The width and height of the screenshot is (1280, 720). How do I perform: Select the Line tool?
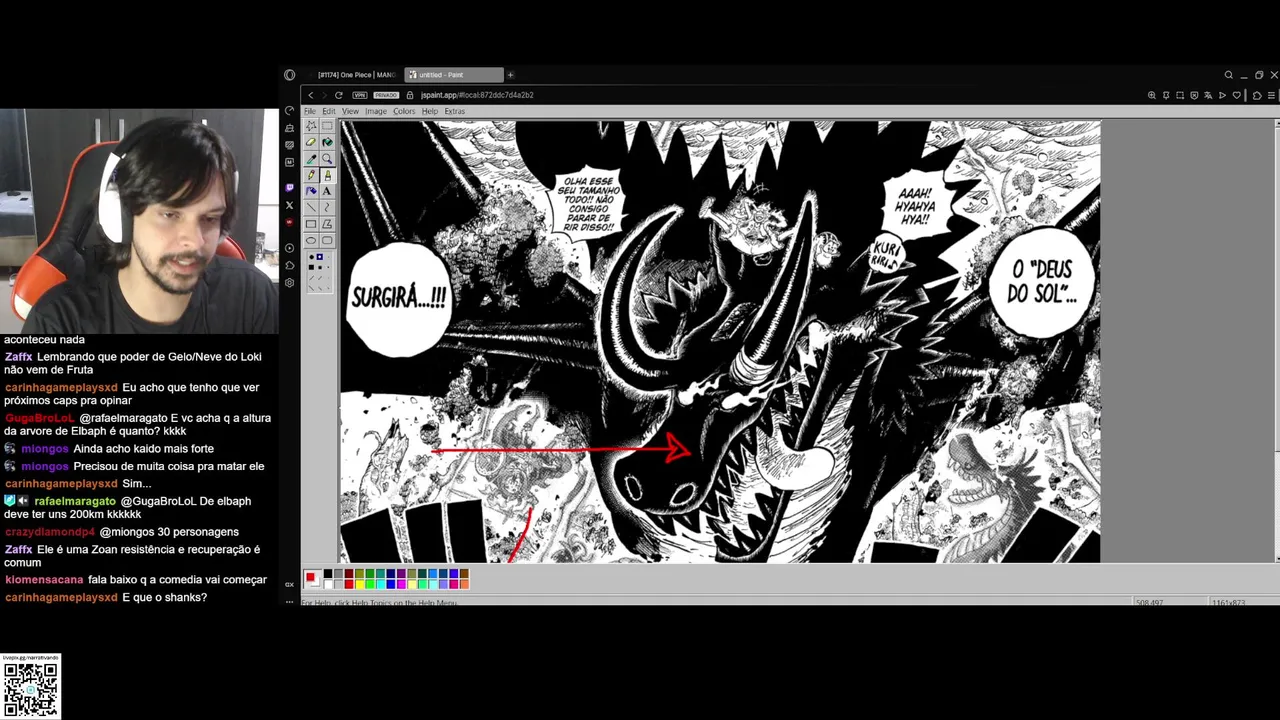[311, 207]
